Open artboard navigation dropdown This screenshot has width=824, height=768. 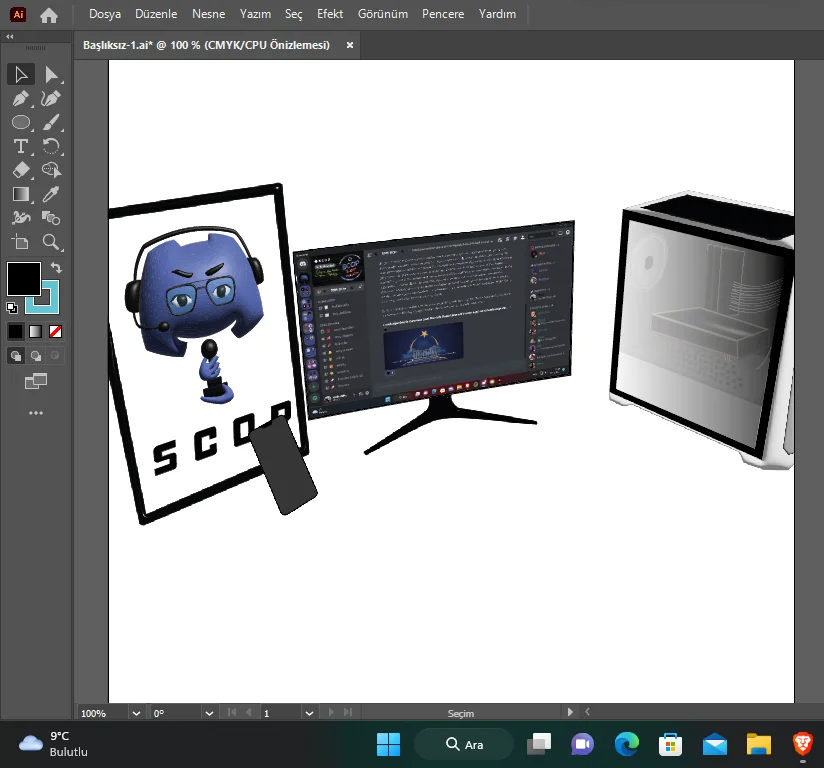click(x=310, y=713)
